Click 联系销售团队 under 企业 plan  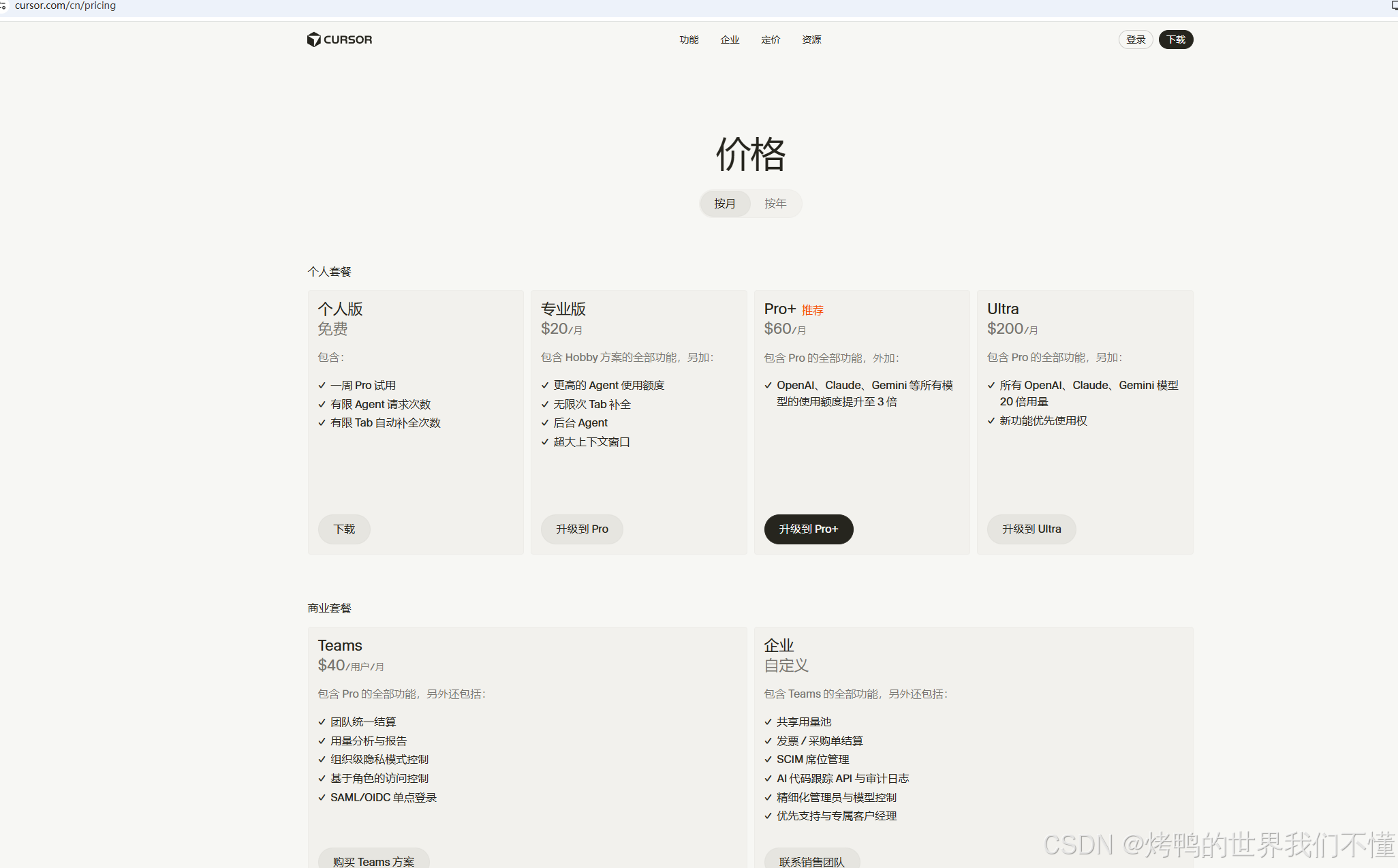pos(811,861)
